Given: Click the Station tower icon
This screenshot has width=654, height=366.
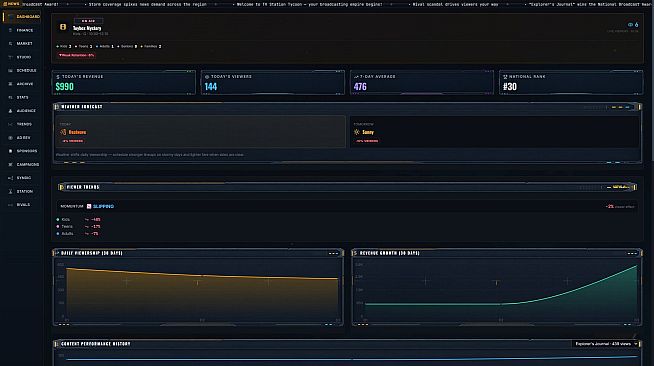Looking at the screenshot, I should 10,191.
